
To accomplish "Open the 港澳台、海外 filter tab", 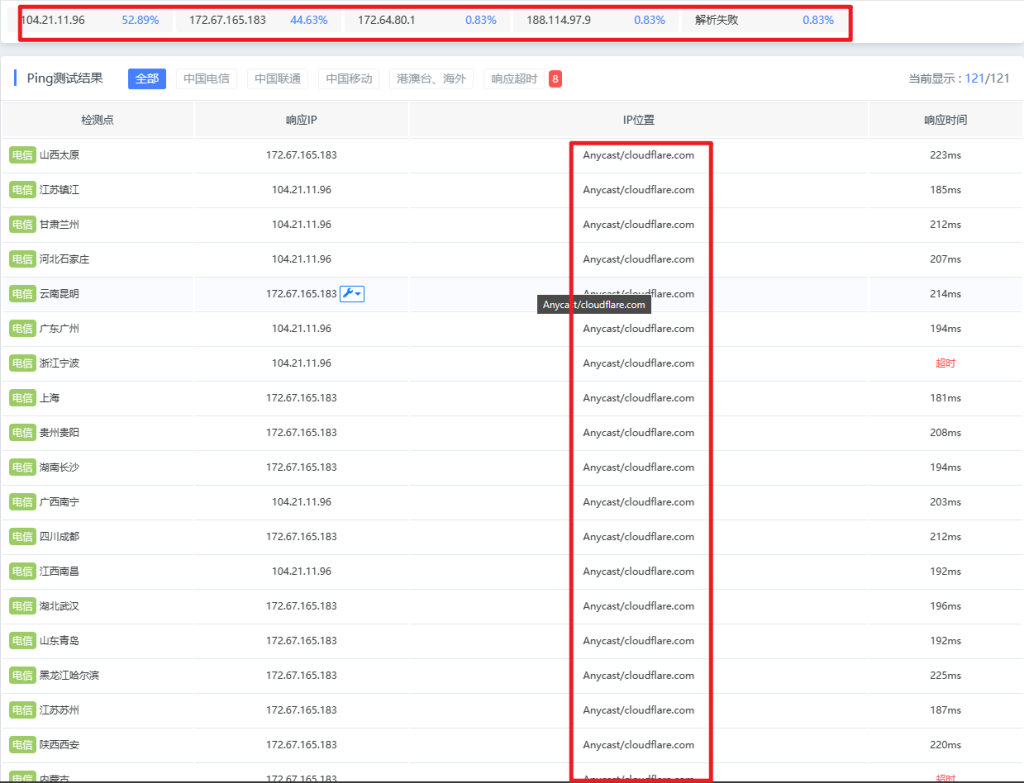I will click(431, 79).
